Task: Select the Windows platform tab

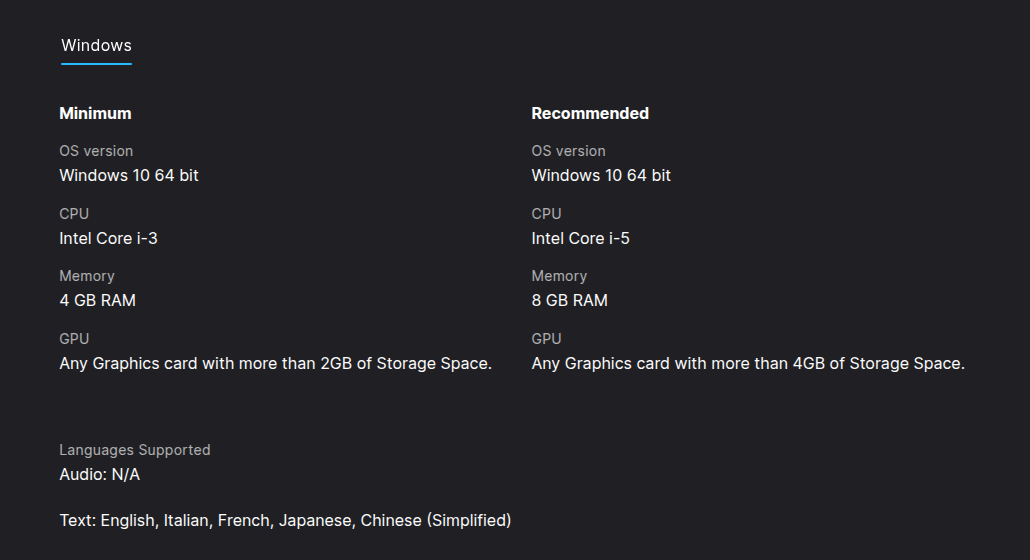Action: (96, 46)
